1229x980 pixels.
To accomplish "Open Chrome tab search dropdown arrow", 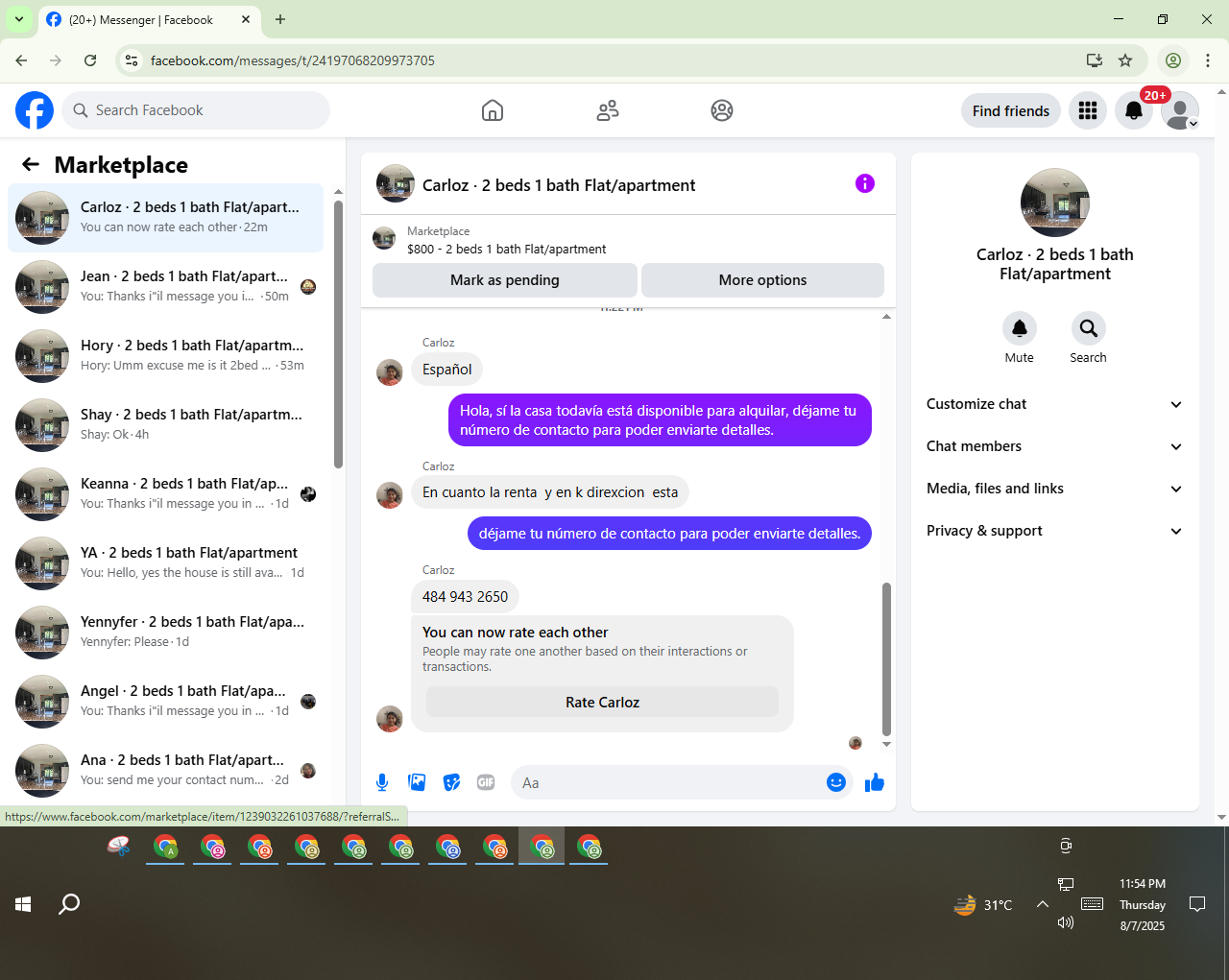I will click(x=18, y=19).
